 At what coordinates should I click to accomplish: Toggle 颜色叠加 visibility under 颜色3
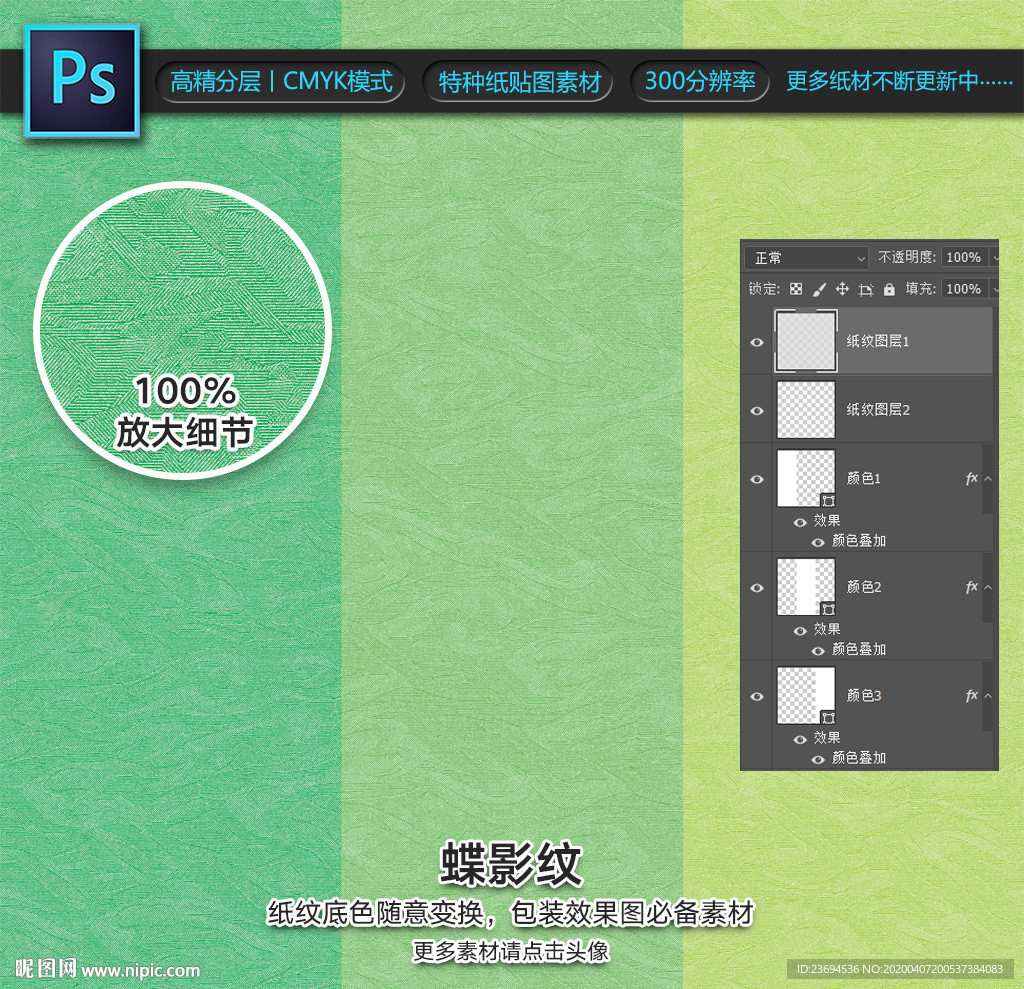(818, 759)
